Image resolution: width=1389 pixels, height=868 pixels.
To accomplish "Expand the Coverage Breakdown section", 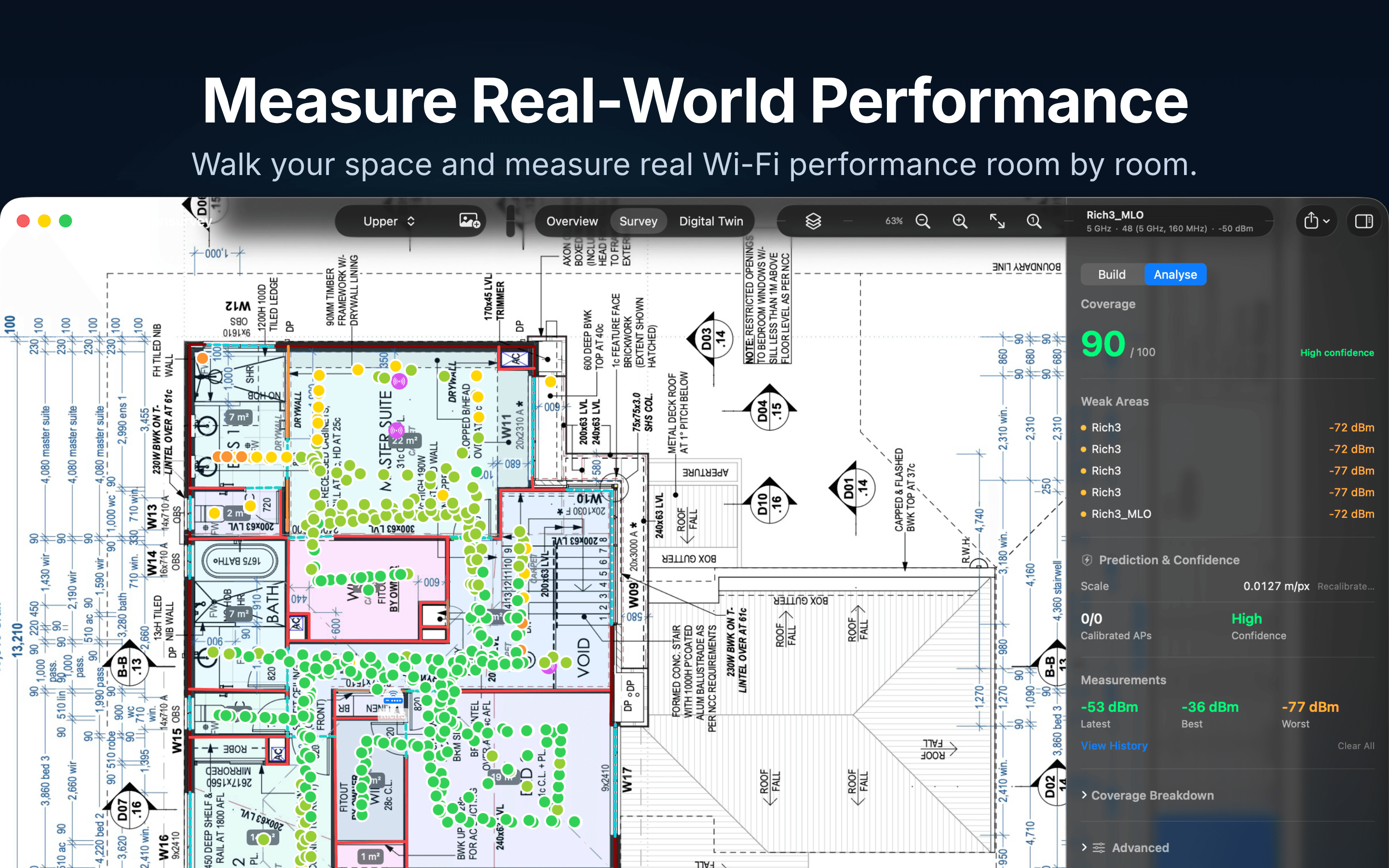I will tap(1147, 795).
